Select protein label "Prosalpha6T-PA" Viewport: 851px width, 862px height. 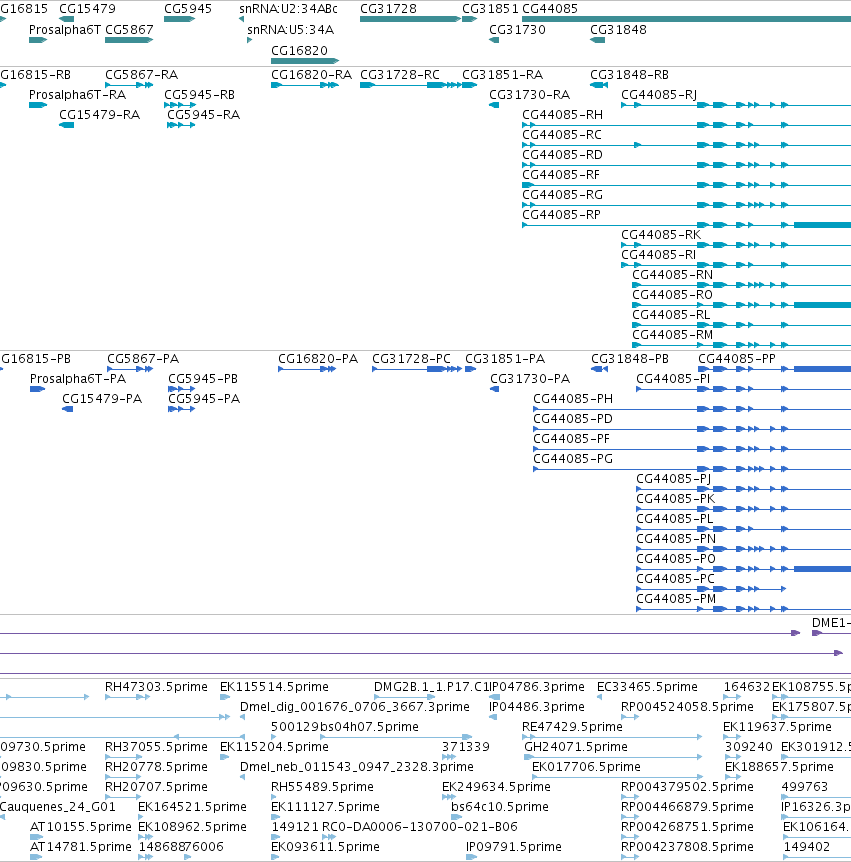pyautogui.click(x=78, y=379)
